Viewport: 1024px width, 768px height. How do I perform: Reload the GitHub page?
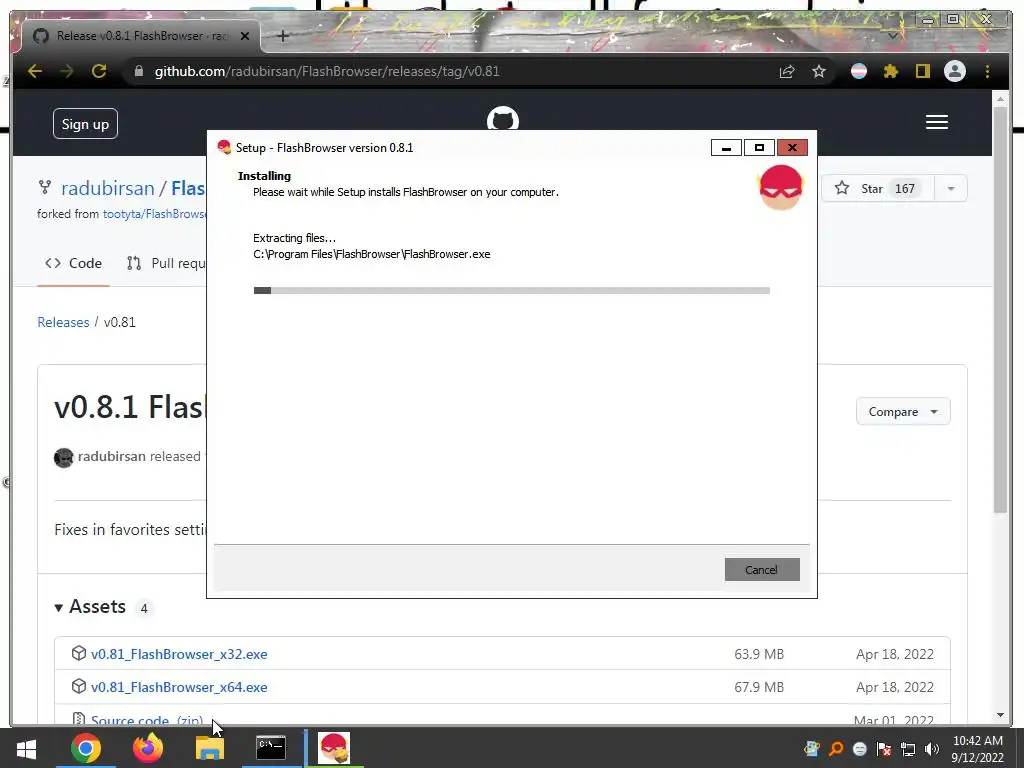[x=99, y=71]
